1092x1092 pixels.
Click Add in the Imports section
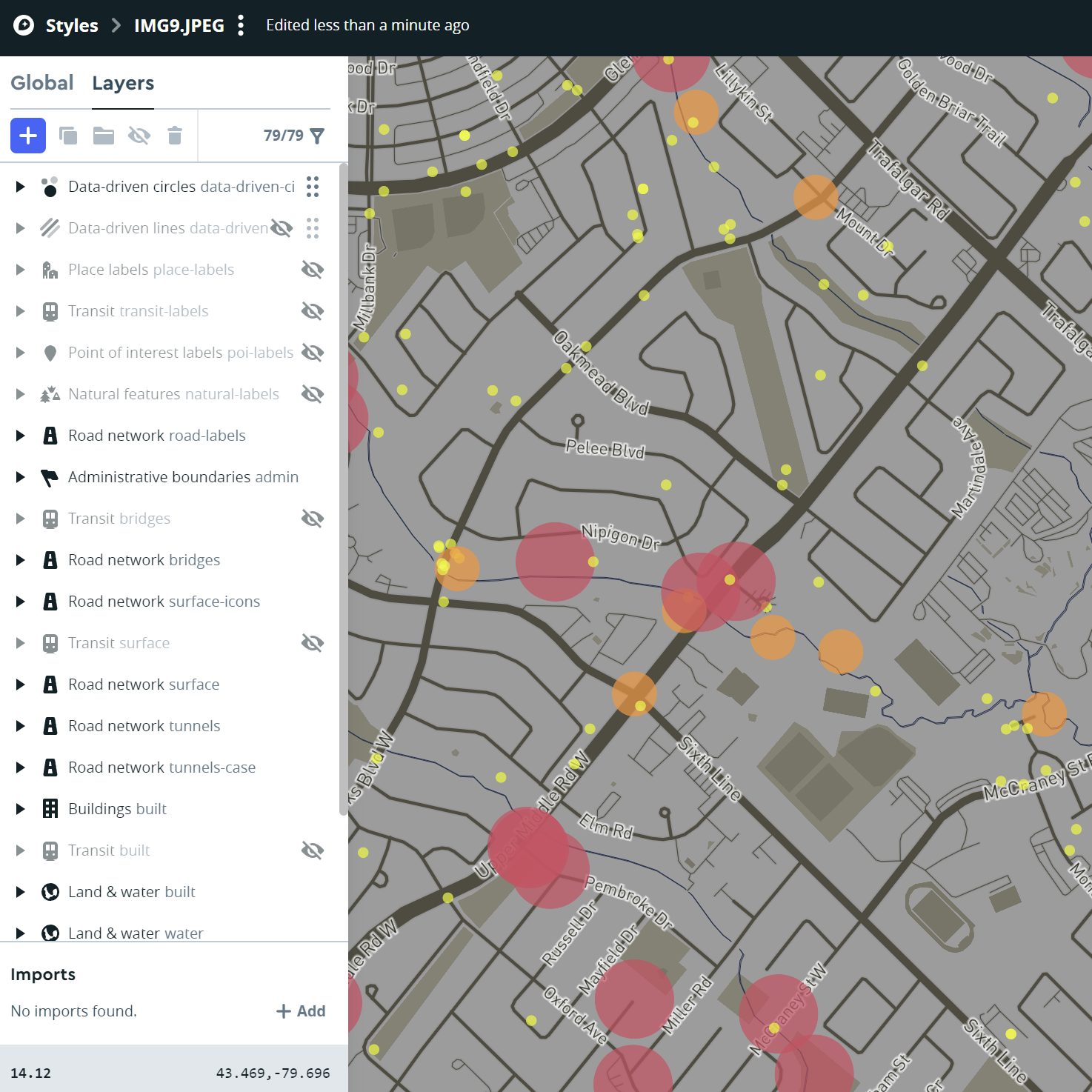click(x=301, y=1011)
